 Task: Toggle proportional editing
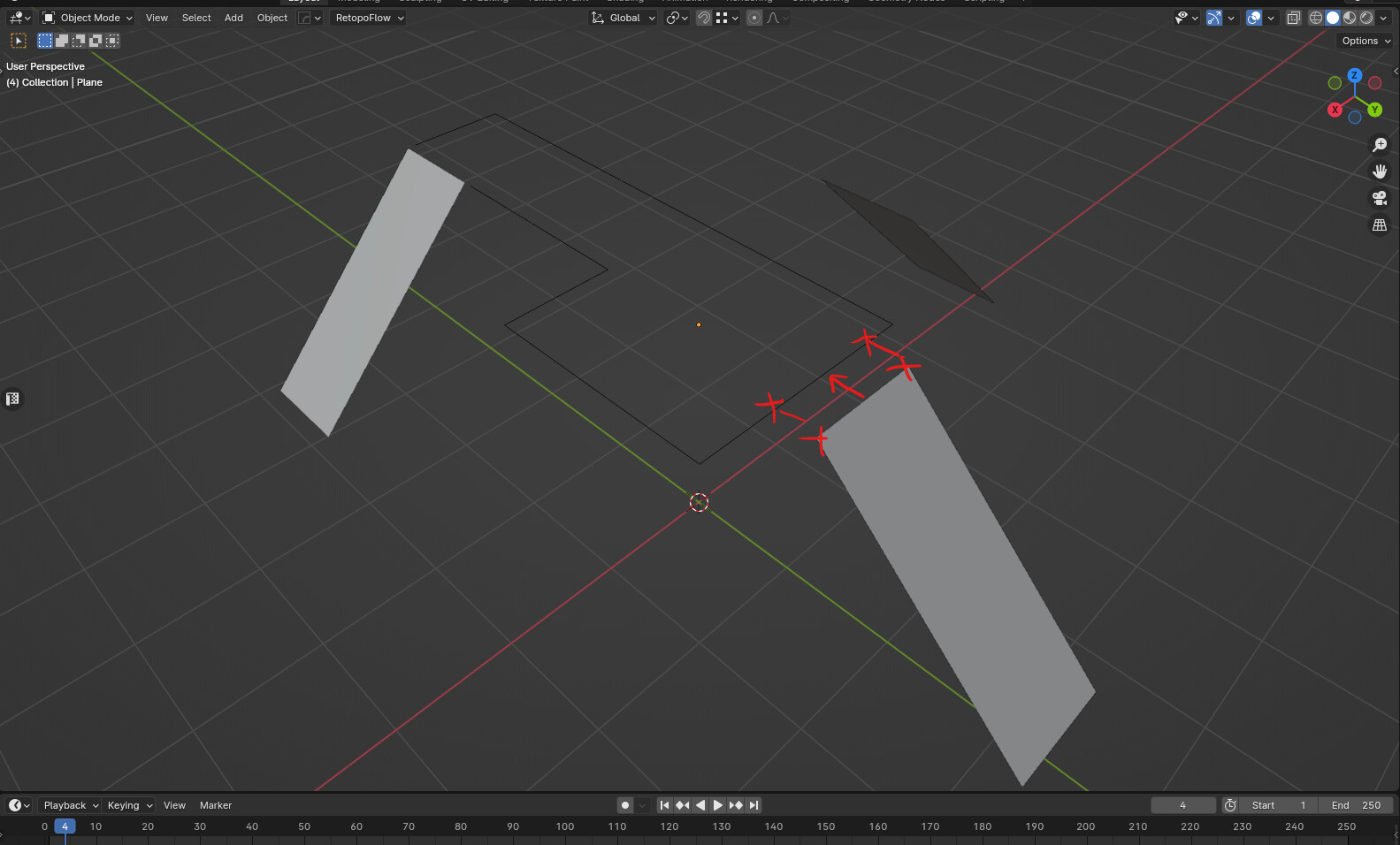pos(754,18)
